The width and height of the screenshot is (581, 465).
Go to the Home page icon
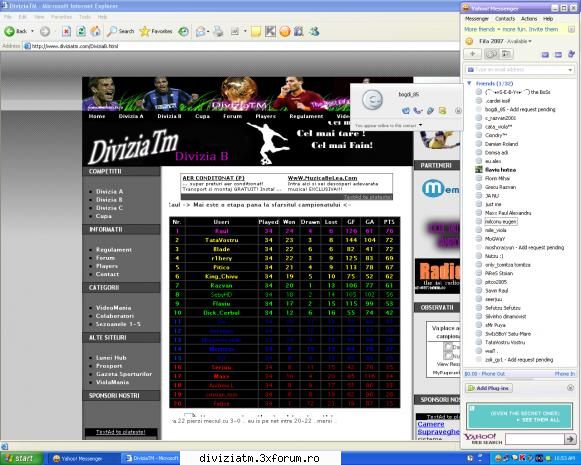click(x=95, y=31)
